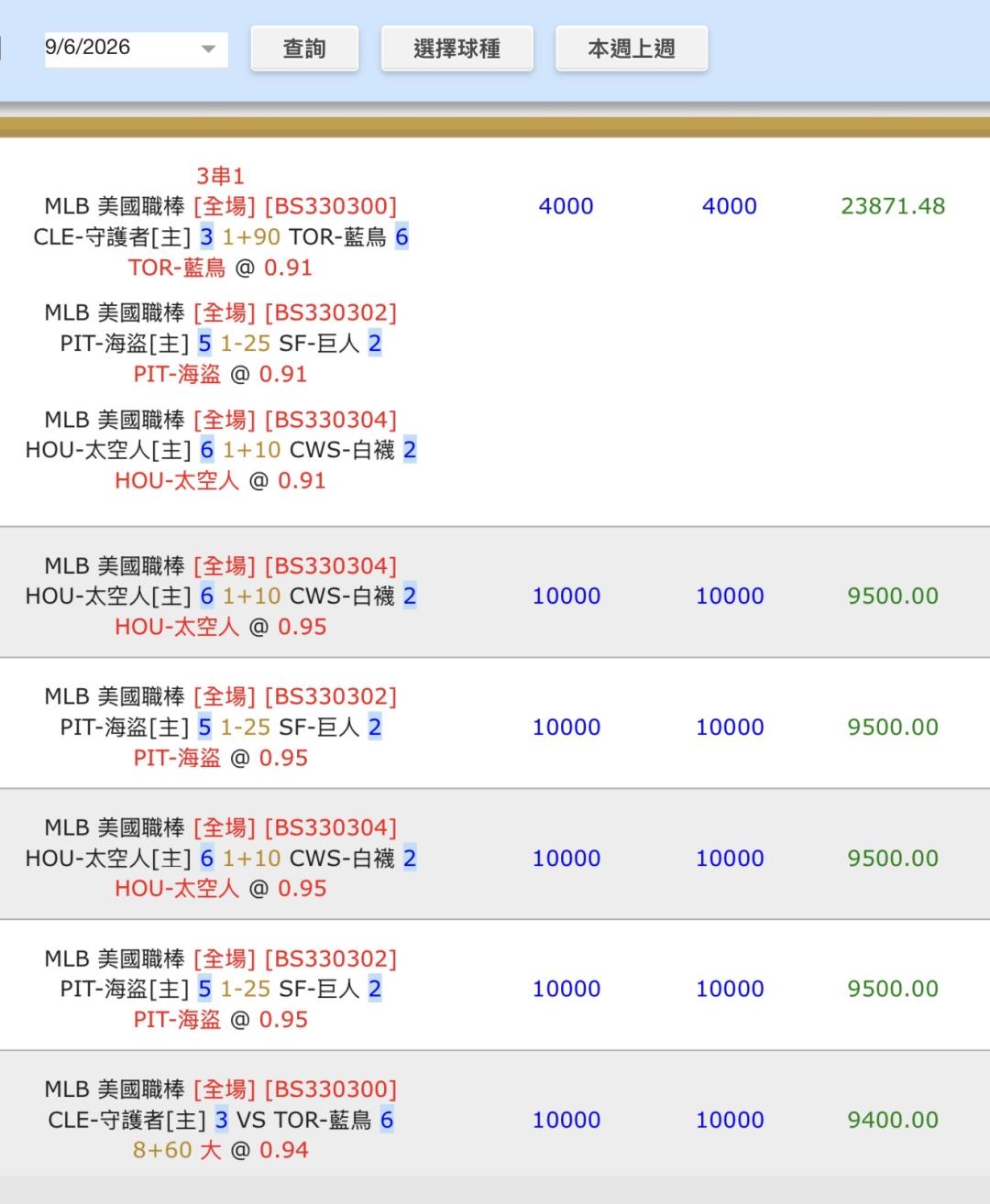Click first HOU-太空人 @ 0.95 single bet
Image resolution: width=990 pixels, height=1204 pixels.
point(220,627)
